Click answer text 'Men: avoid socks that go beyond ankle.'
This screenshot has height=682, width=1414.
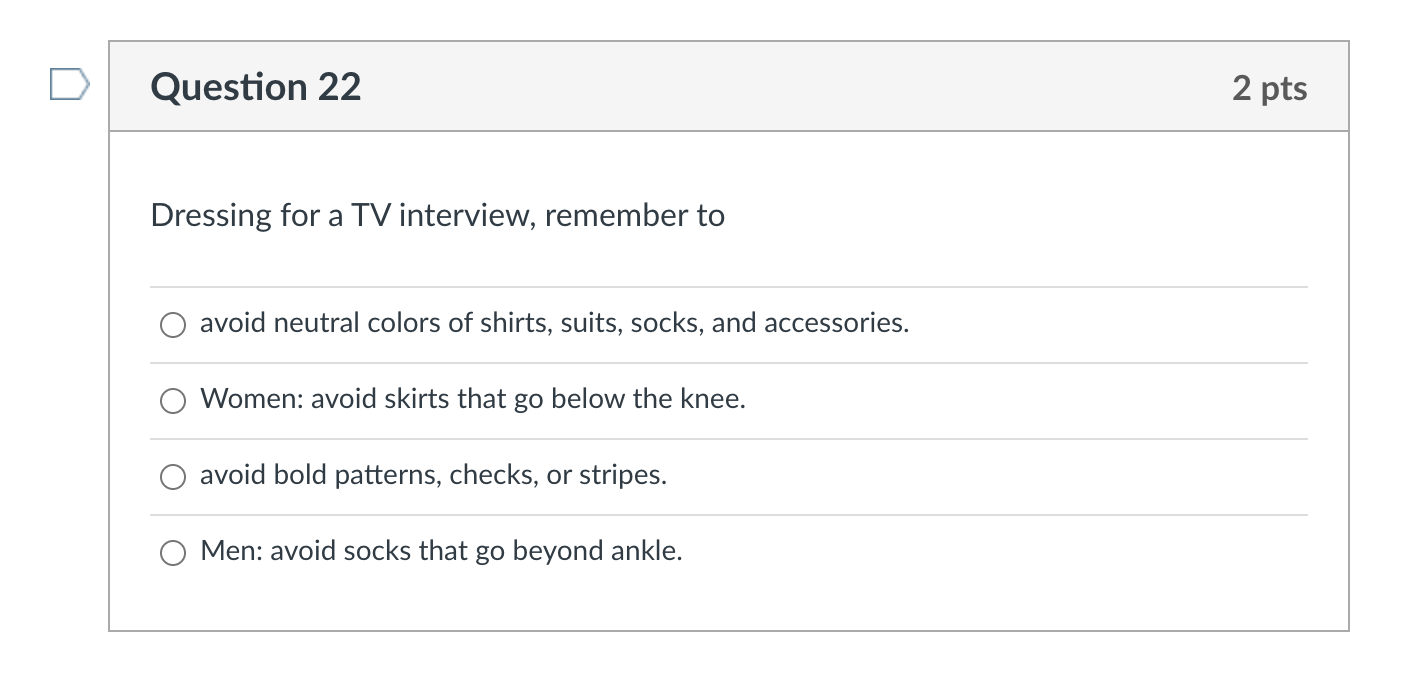click(x=441, y=551)
